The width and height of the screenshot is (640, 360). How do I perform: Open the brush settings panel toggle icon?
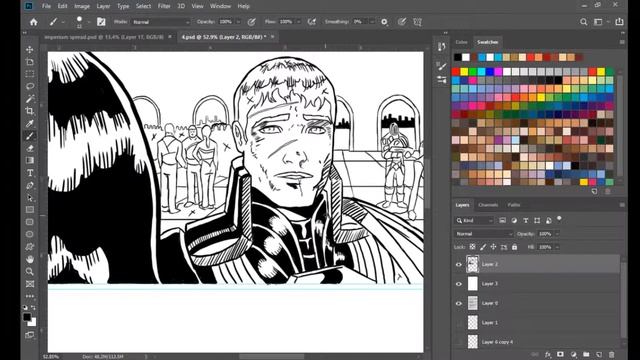(101, 22)
